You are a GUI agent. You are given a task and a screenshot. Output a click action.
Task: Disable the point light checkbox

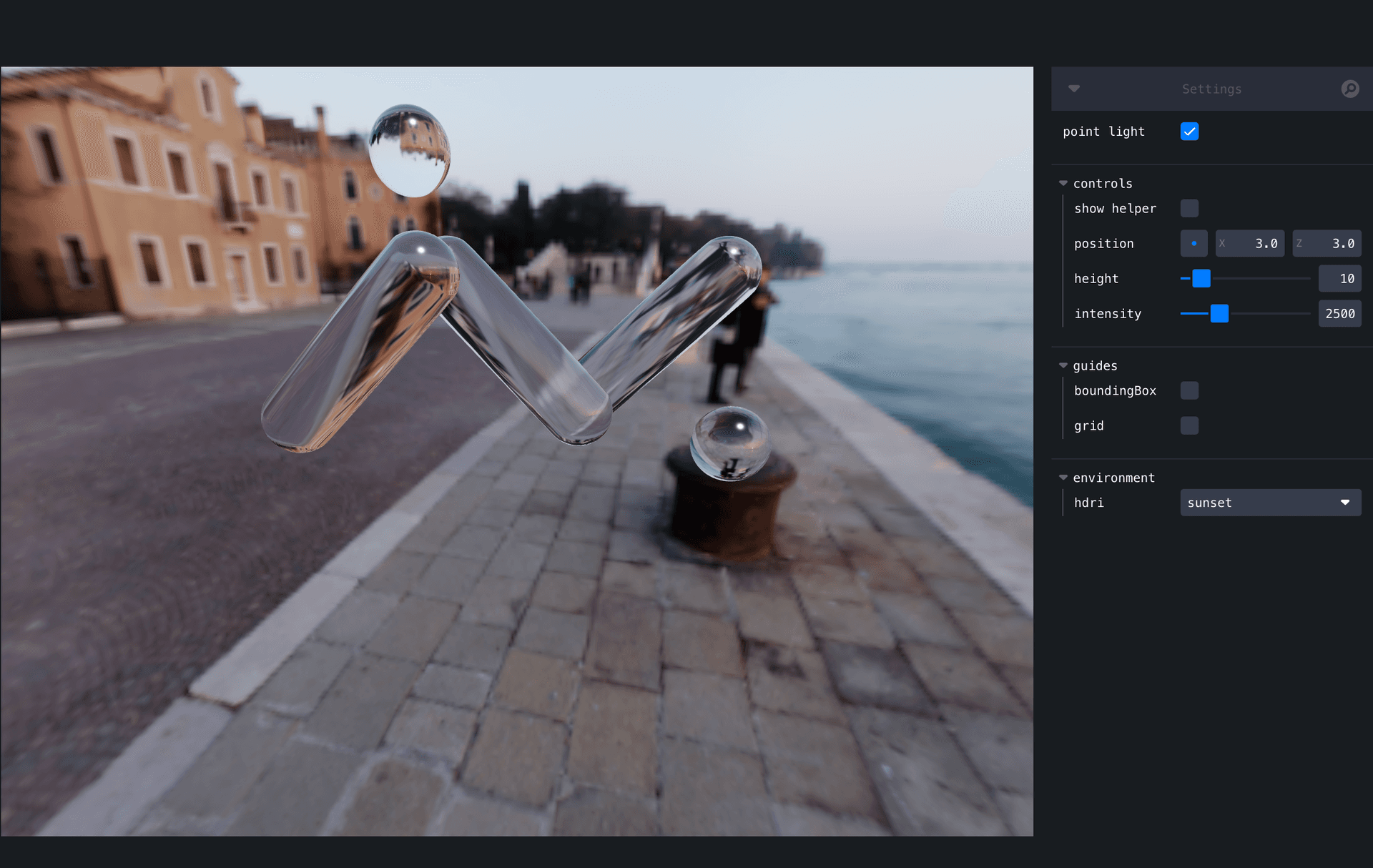point(1189,131)
